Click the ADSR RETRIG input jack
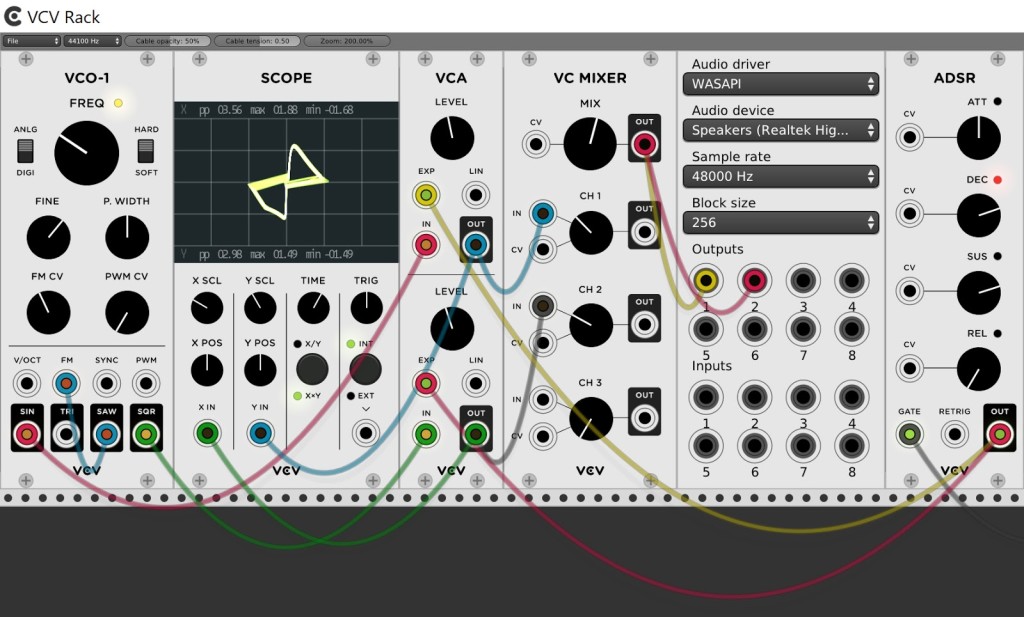Screen dimensions: 1024x617 tap(954, 433)
